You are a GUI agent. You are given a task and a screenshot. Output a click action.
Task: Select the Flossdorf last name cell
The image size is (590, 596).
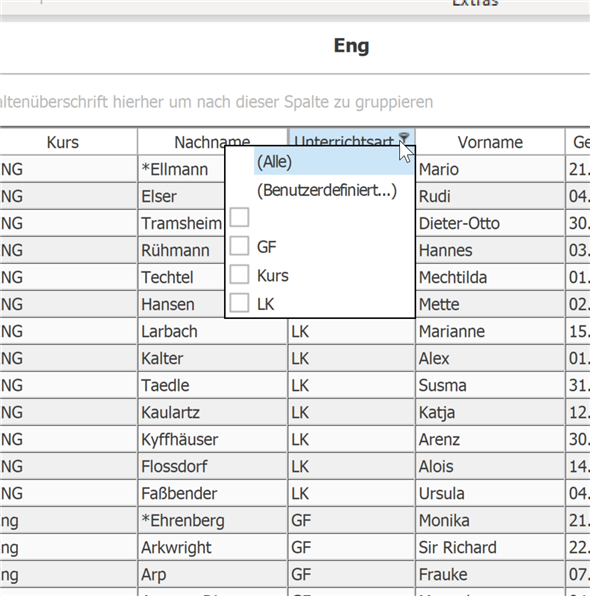coord(212,466)
